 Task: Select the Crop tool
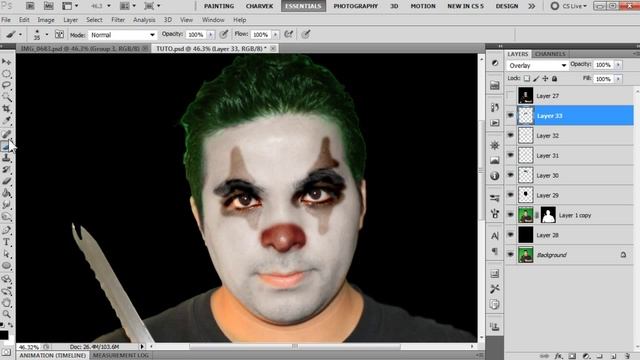coord(7,109)
